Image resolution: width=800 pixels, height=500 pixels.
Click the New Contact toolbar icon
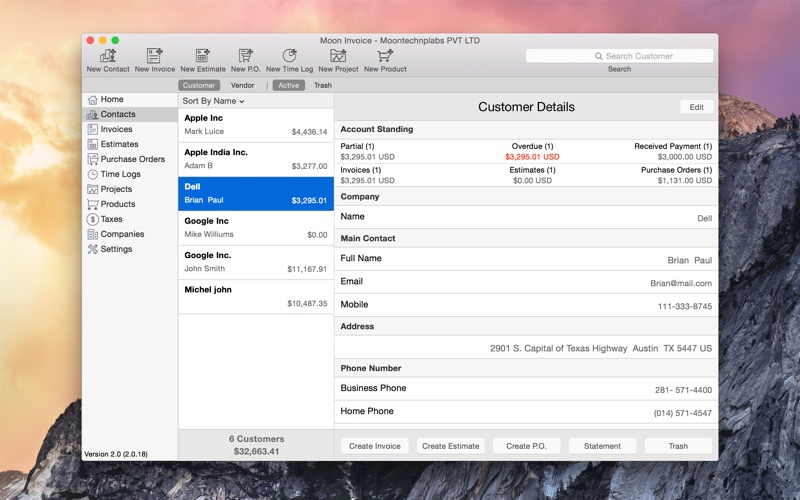tap(108, 56)
